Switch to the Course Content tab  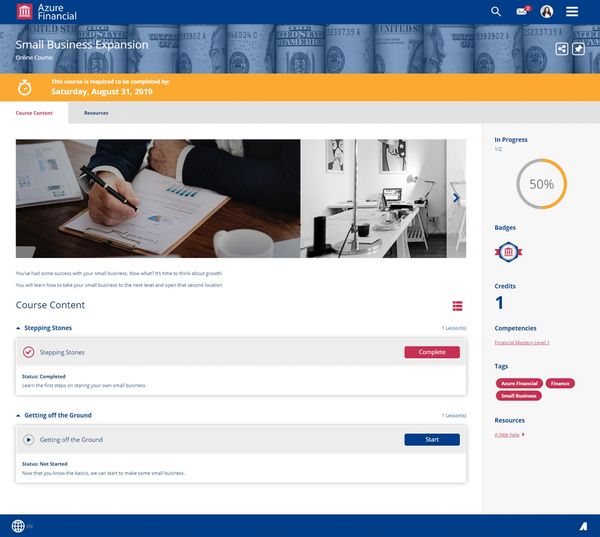pos(34,113)
